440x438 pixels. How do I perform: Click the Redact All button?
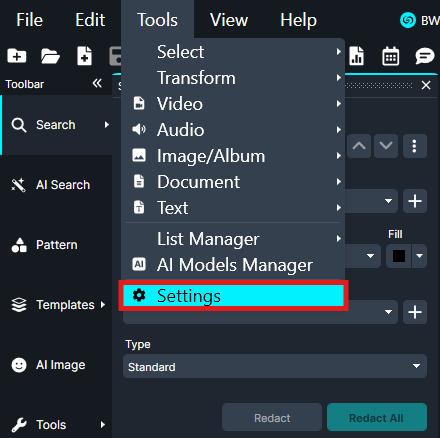(377, 417)
